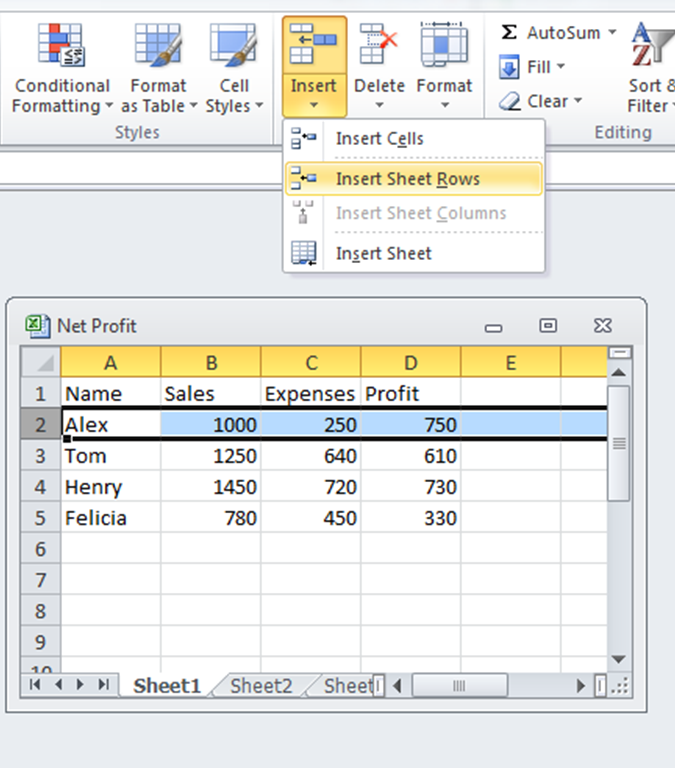Restore the Net Profit workbook window
This screenshot has height=768, width=675.
548,325
